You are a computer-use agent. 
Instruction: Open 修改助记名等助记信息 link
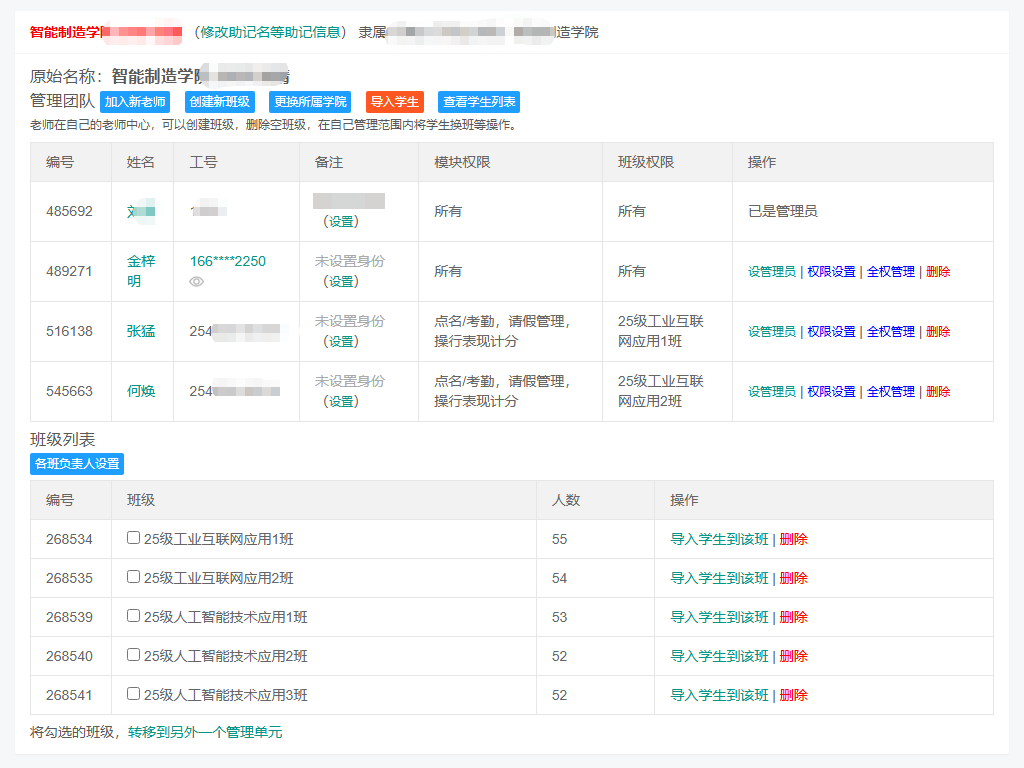click(x=272, y=32)
